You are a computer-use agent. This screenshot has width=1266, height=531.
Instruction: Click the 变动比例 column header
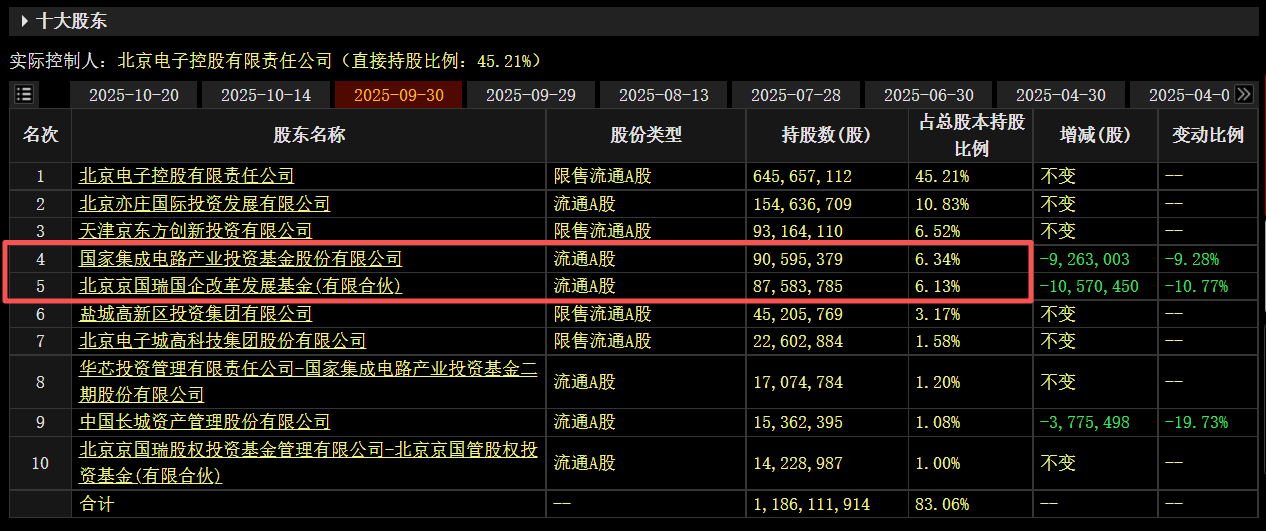(1208, 135)
